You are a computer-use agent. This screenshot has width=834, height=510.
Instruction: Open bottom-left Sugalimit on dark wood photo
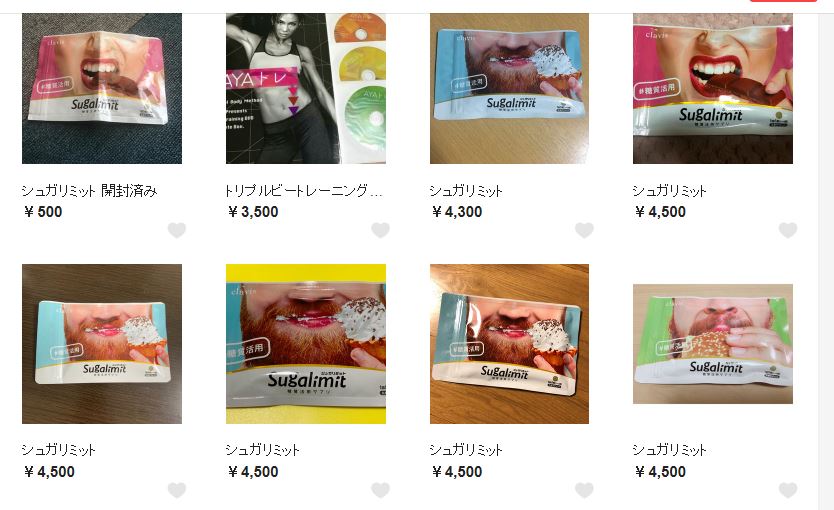coord(102,344)
